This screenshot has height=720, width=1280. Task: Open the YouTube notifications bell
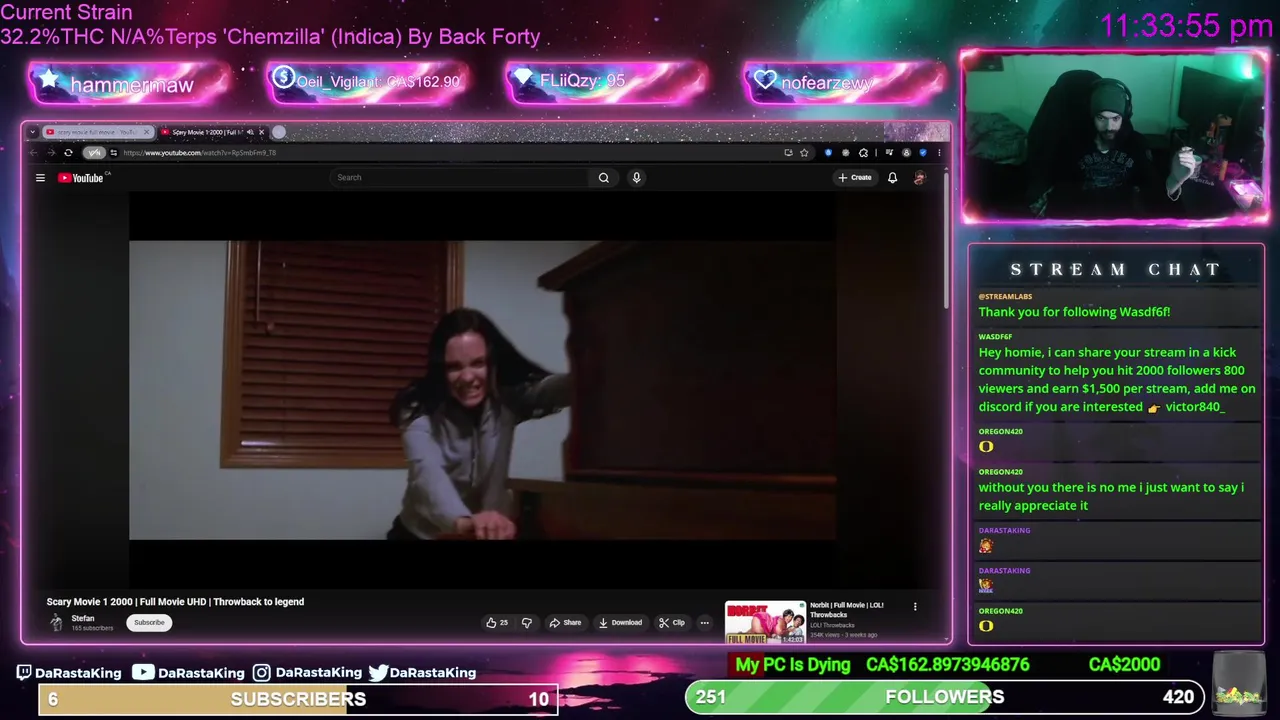tap(892, 177)
